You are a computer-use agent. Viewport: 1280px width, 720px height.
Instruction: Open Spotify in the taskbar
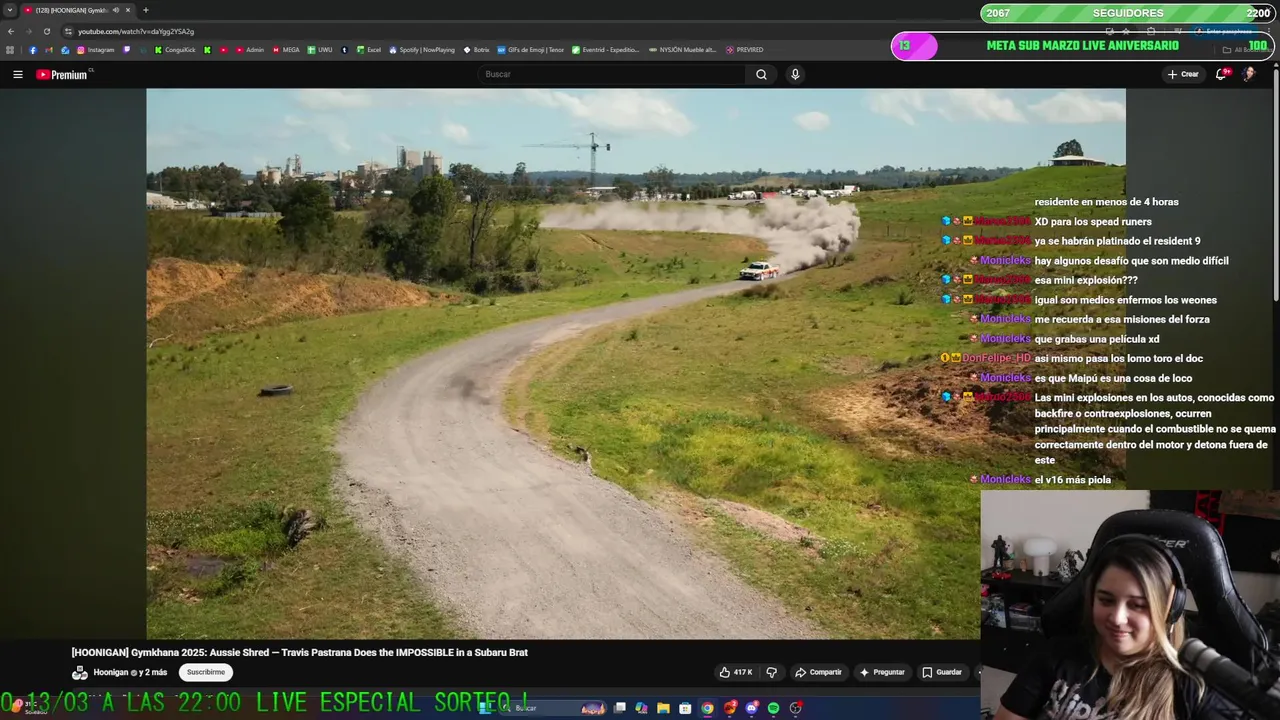coord(774,708)
